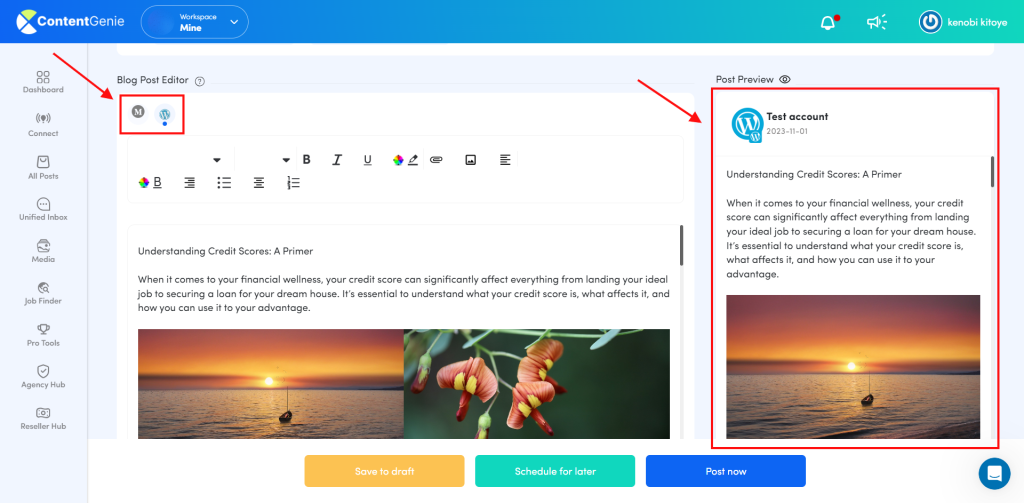Align text left

coord(505,159)
